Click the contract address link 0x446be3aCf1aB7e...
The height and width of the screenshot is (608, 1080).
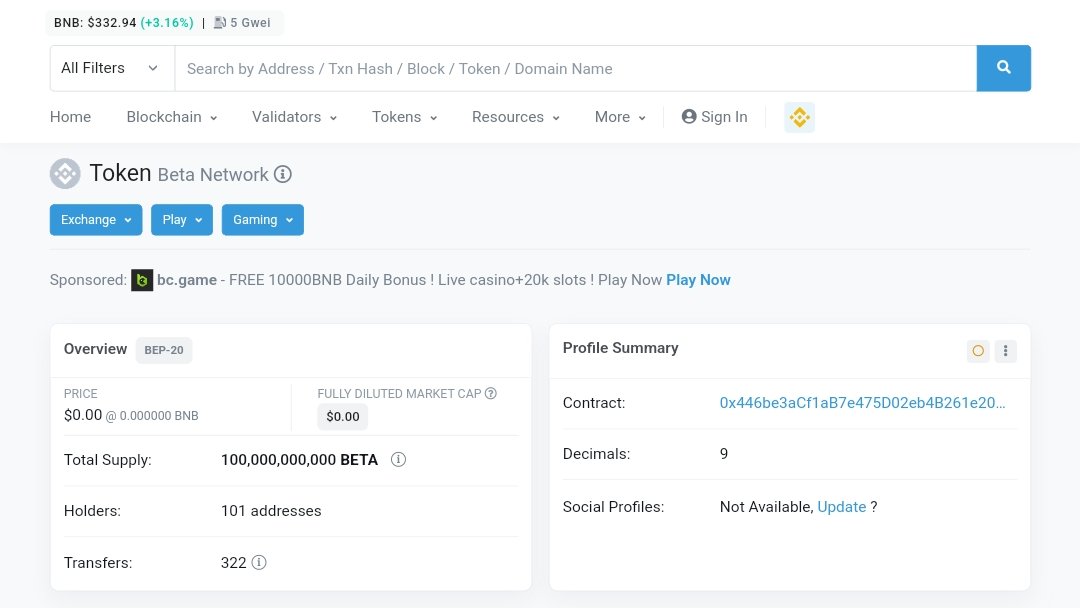[x=862, y=402]
